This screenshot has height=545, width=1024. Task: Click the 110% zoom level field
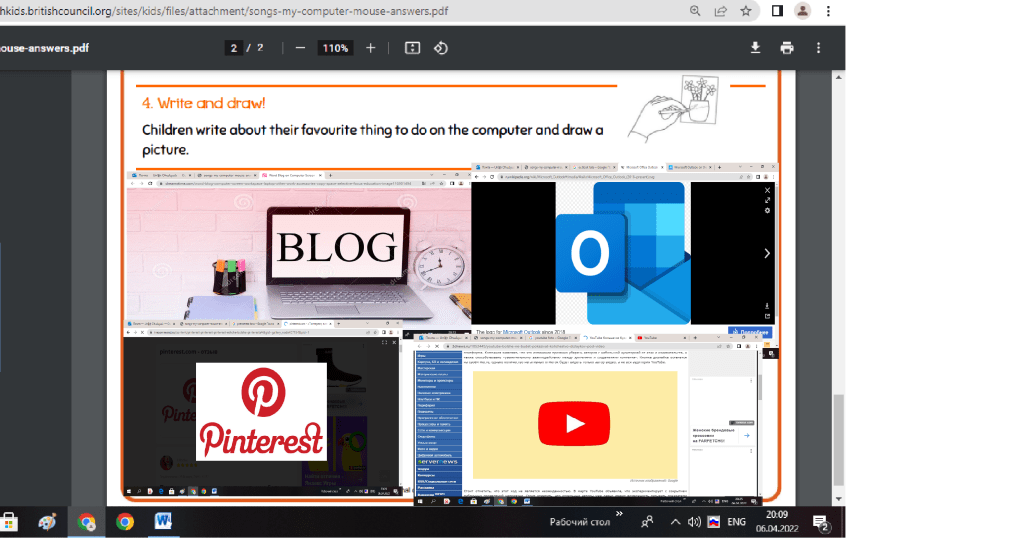click(335, 48)
